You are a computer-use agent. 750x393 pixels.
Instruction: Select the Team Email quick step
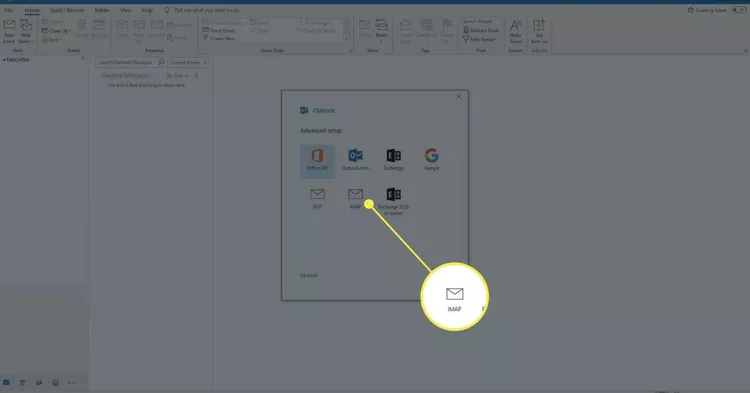[219, 30]
